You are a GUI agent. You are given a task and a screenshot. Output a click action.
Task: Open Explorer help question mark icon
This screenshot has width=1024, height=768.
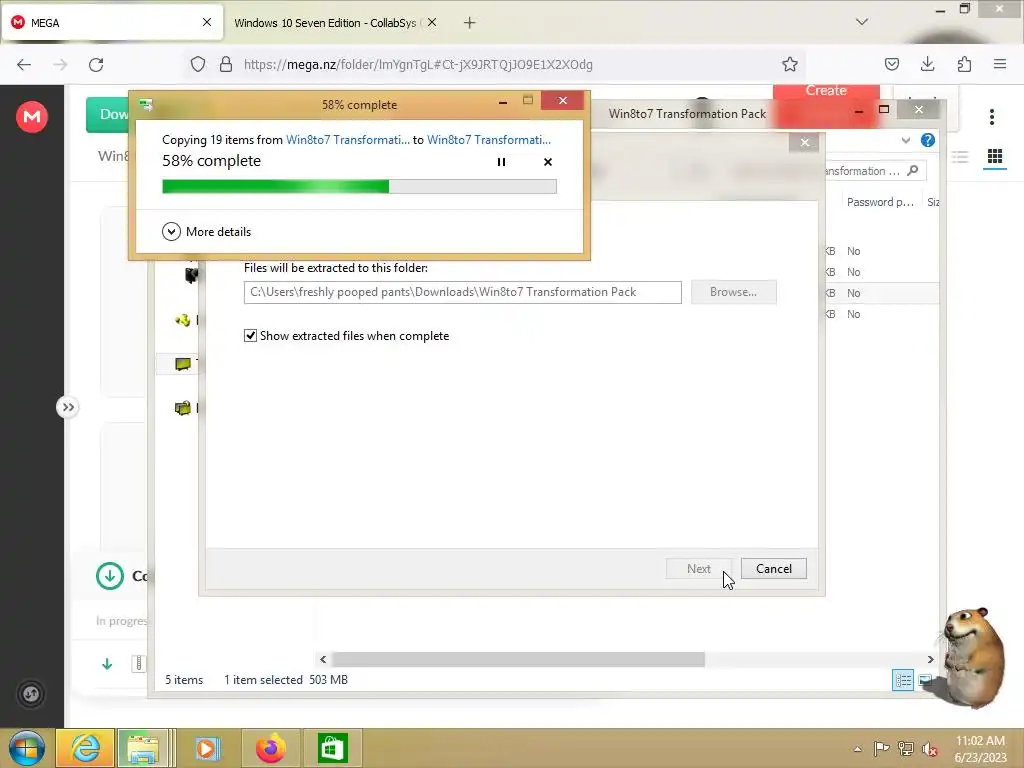pyautogui.click(x=927, y=140)
